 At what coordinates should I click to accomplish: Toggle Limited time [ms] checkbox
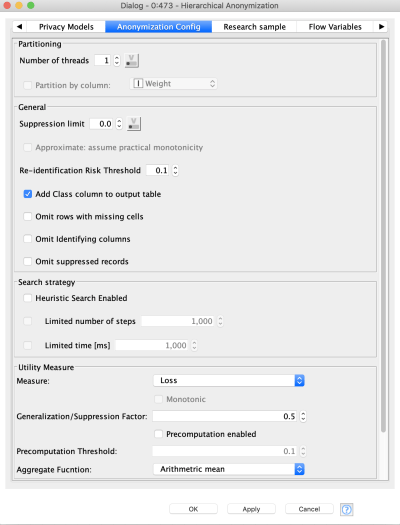(x=27, y=345)
